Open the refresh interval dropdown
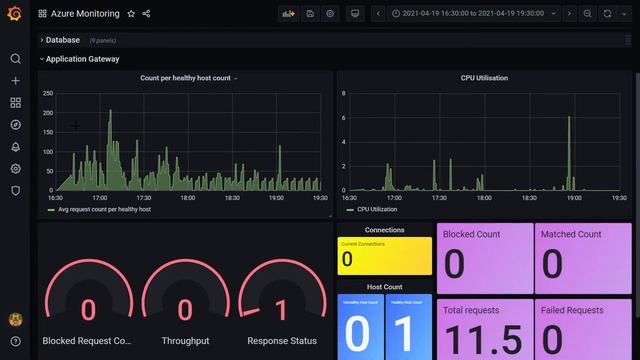The image size is (640, 360). [x=624, y=13]
